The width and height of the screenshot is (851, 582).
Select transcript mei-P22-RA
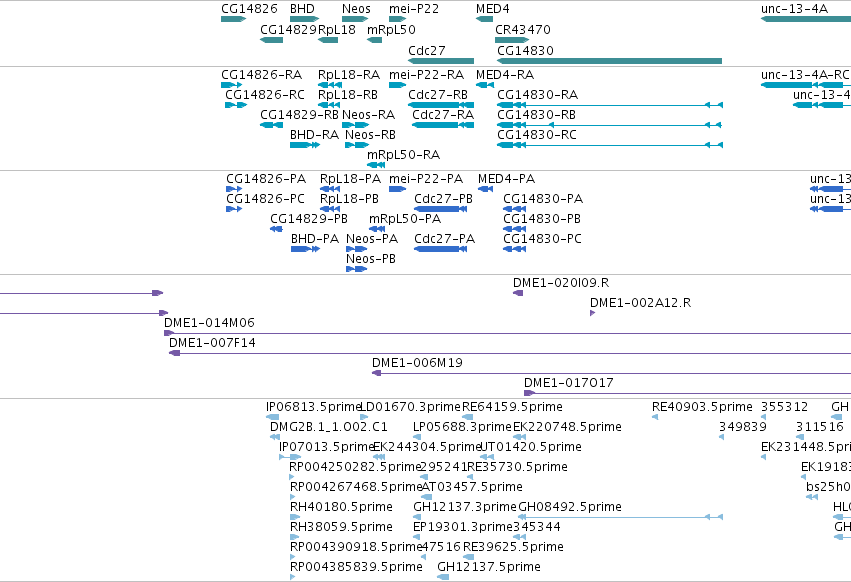(x=397, y=85)
